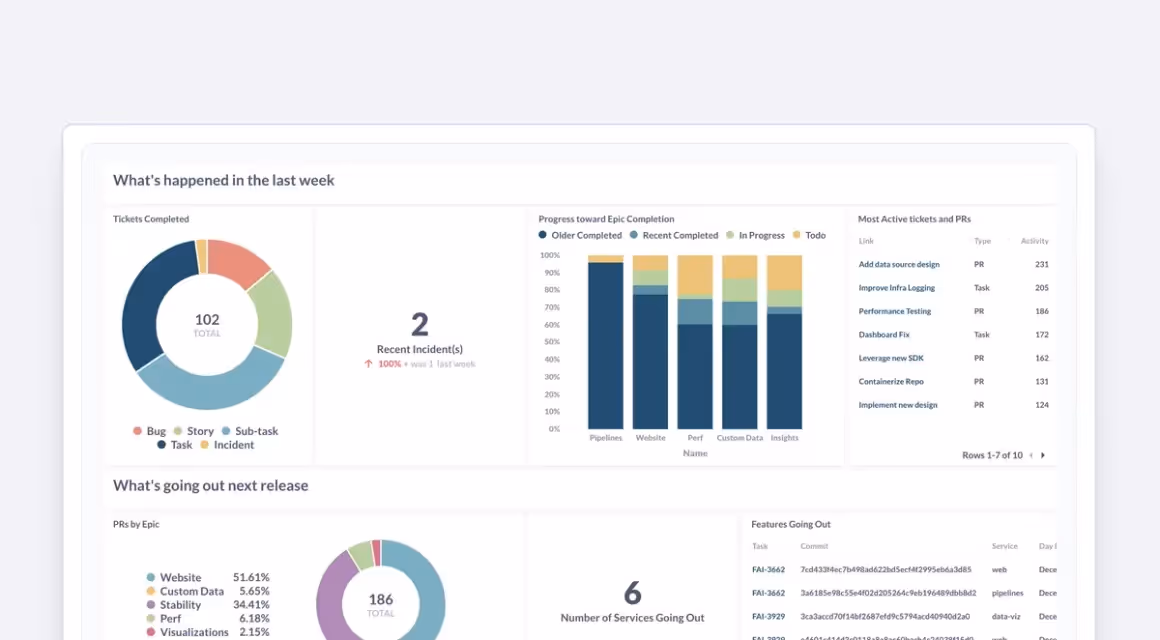Toggle In Progress series in legend
The image size is (1160, 640).
tap(755, 235)
